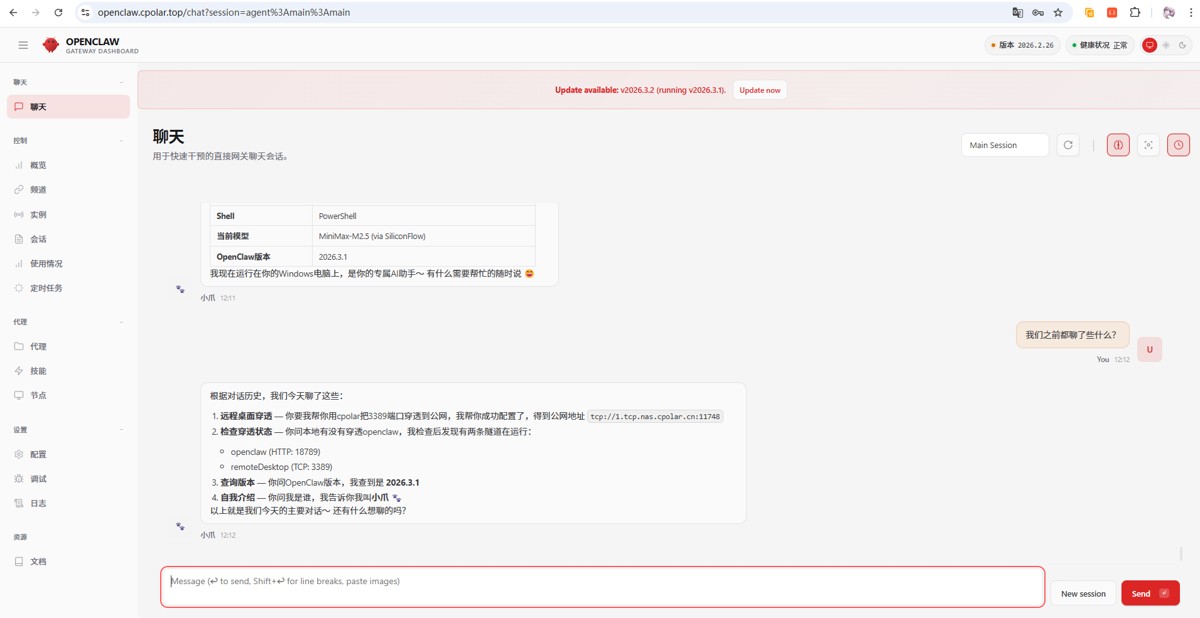1200x618 pixels.
Task: Click the user avatar U
Action: (x=1150, y=349)
